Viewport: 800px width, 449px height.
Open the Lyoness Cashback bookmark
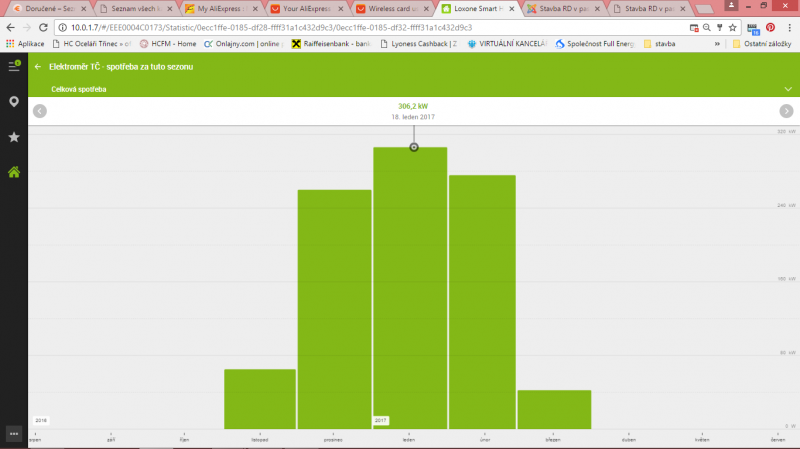[424, 44]
